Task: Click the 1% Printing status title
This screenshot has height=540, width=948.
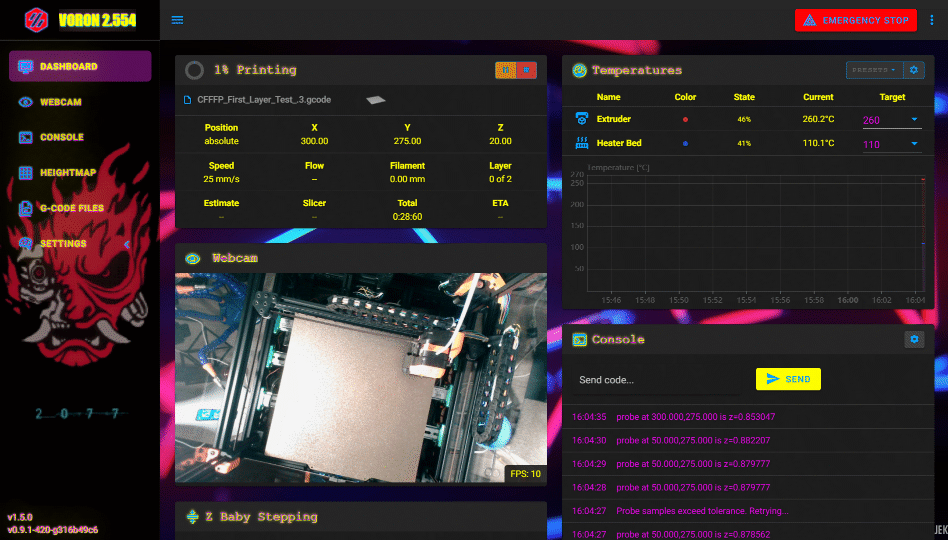Action: 255,70
